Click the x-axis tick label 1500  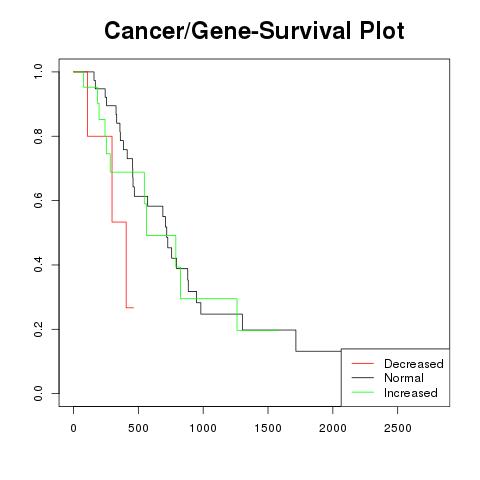pyautogui.click(x=268, y=428)
